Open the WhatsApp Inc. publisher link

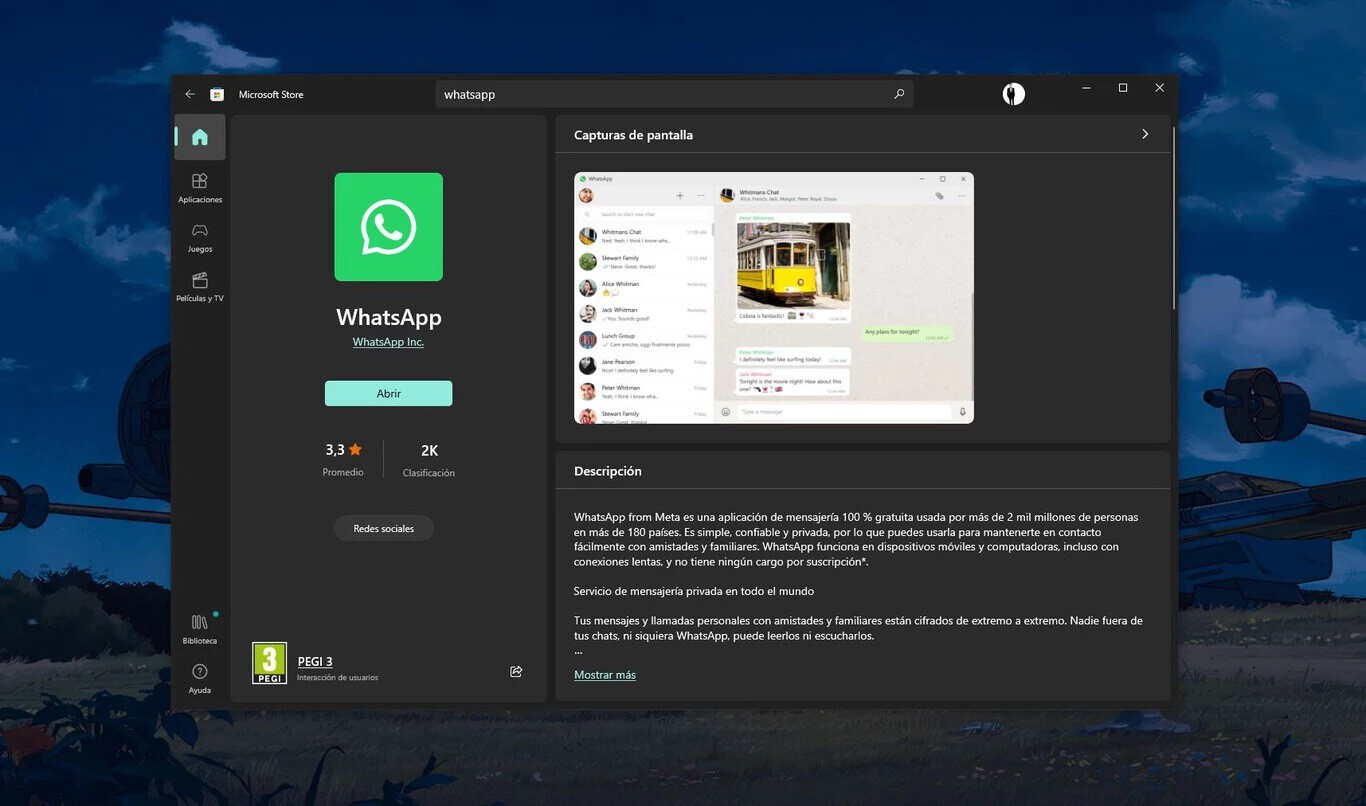[388, 341]
